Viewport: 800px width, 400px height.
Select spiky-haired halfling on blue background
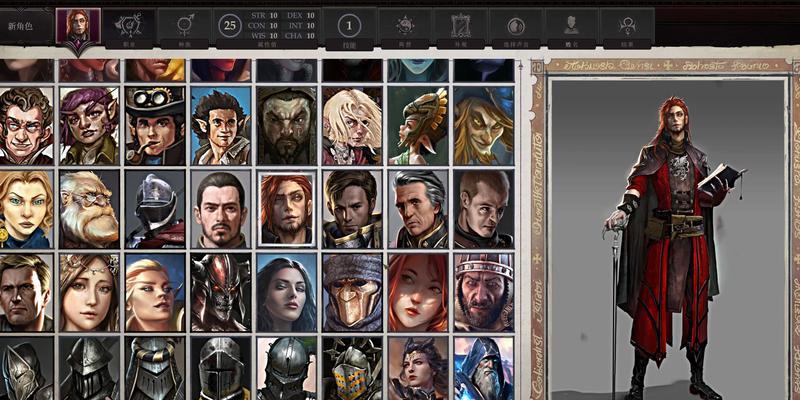(x=221, y=126)
